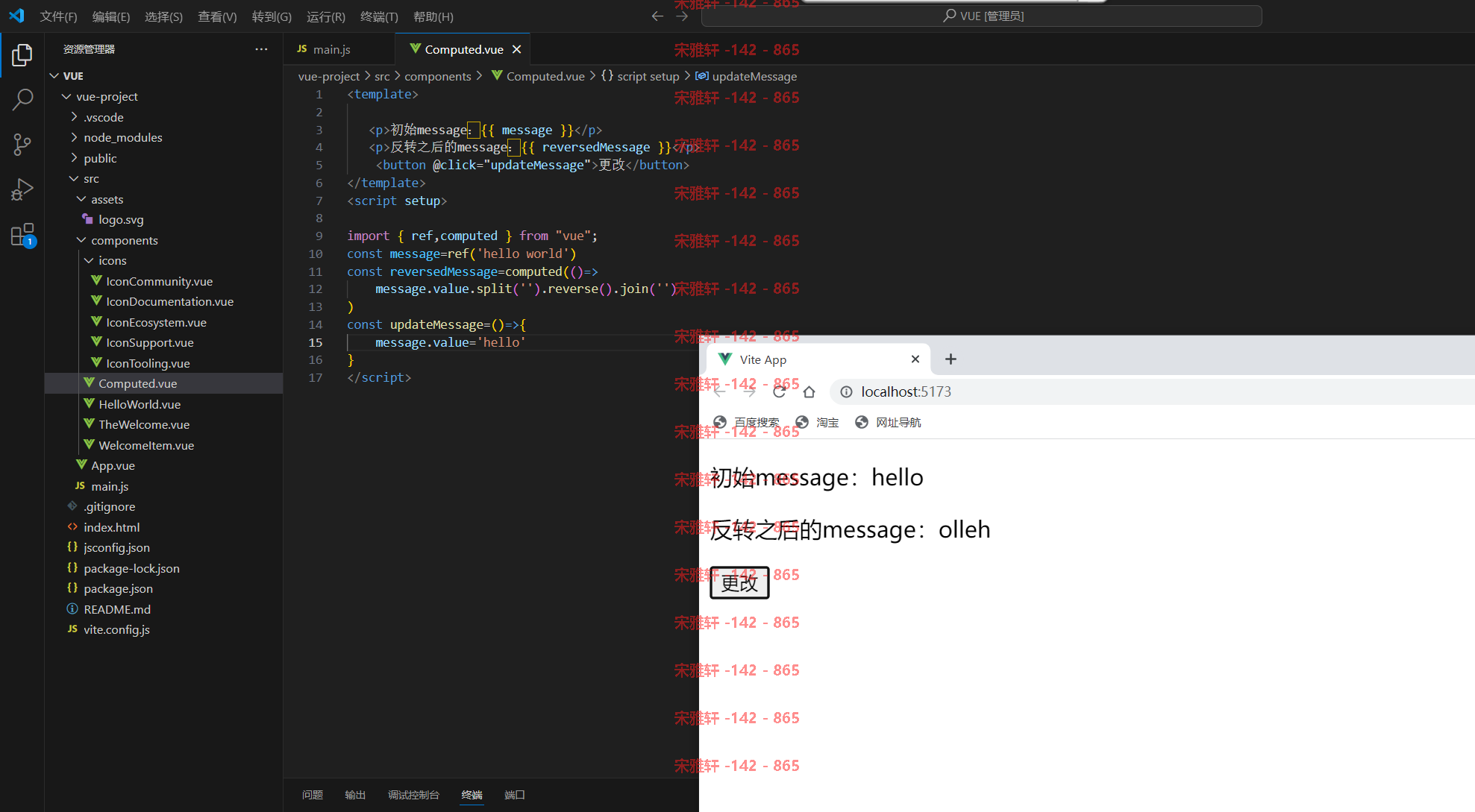Go forward using title bar right arrow

(682, 16)
